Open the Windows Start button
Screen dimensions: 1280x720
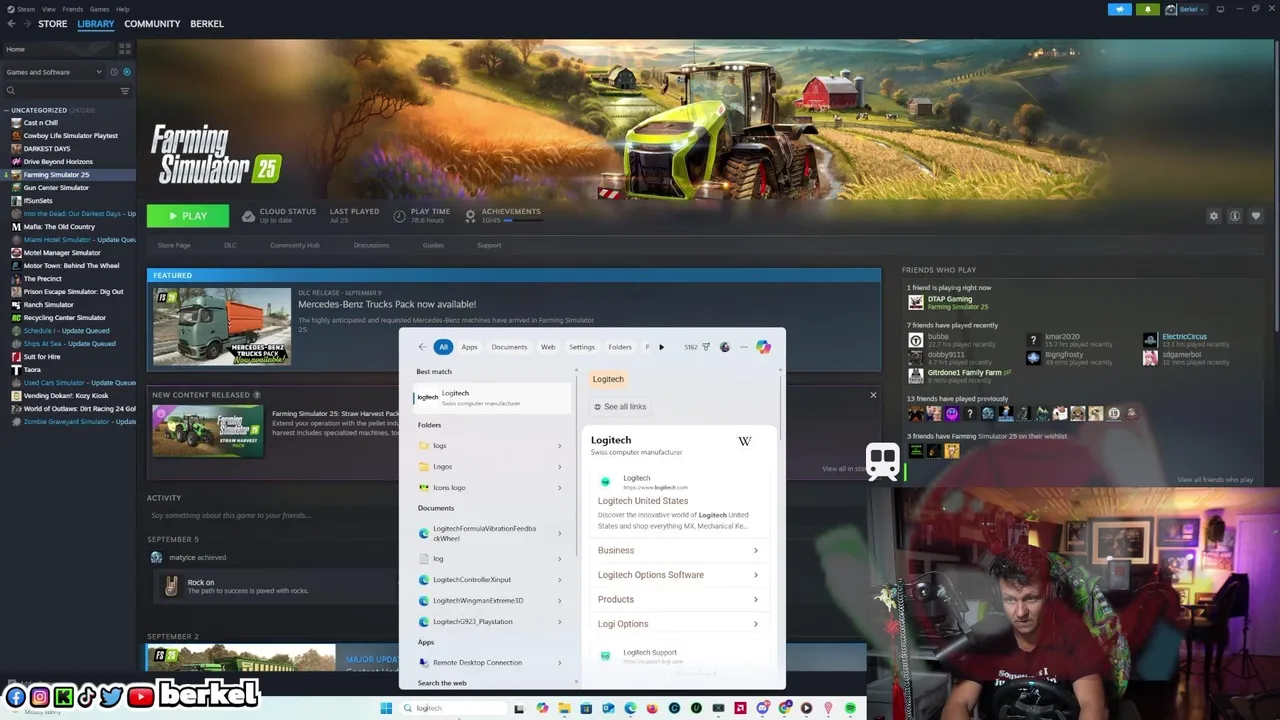386,708
